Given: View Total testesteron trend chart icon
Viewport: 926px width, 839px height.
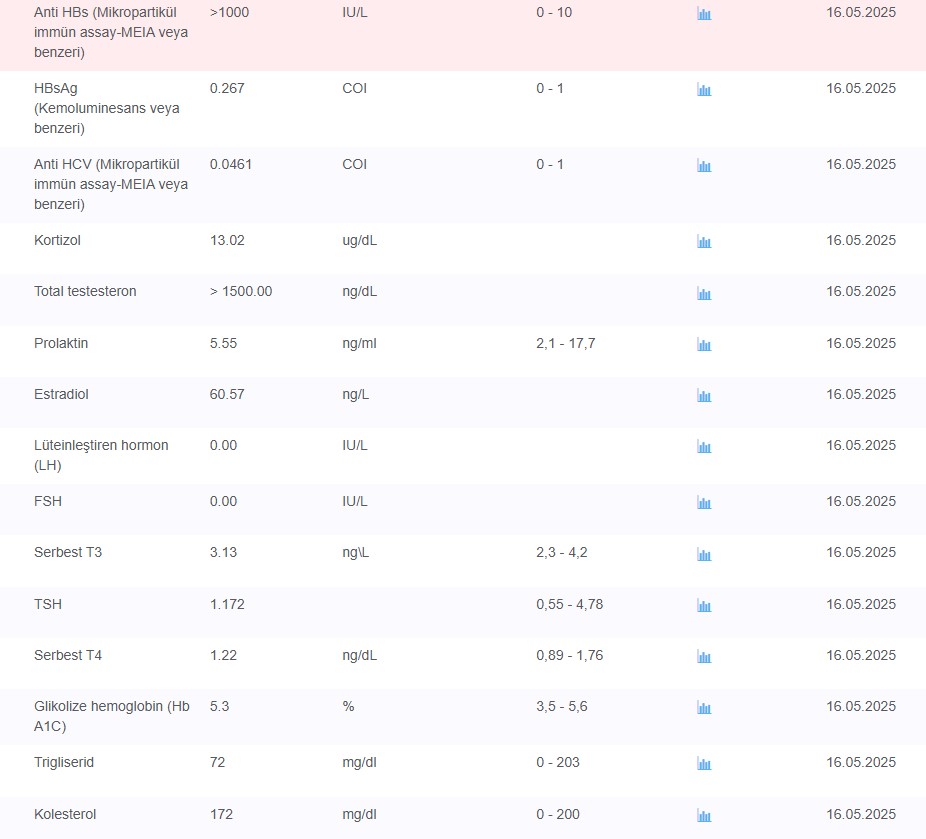Looking at the screenshot, I should point(704,293).
